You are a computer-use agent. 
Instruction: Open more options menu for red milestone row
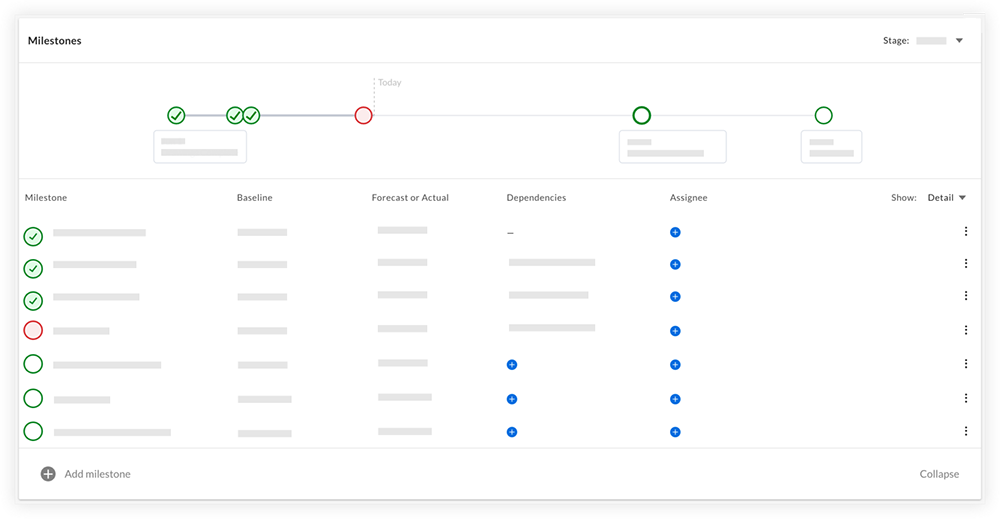[966, 330]
